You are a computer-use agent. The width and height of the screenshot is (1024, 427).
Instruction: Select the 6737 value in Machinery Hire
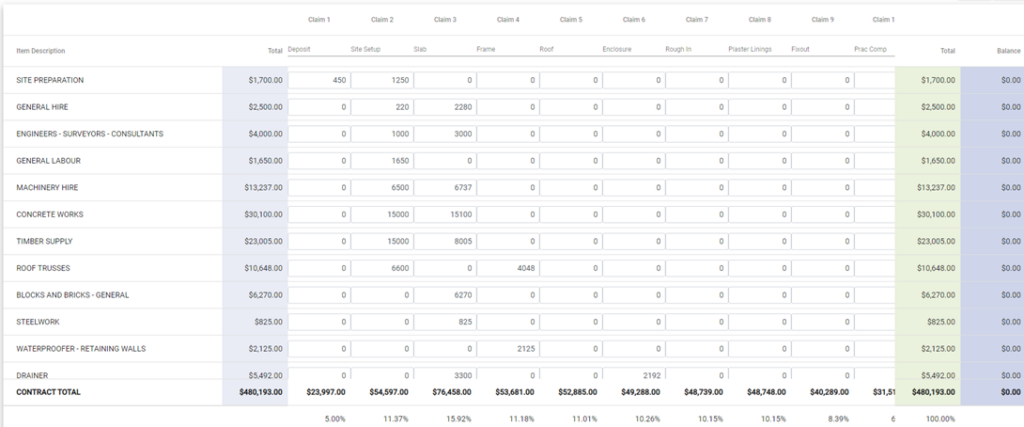[444, 188]
